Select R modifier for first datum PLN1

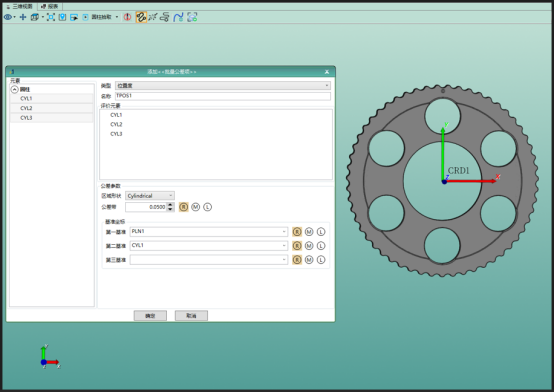tap(297, 232)
